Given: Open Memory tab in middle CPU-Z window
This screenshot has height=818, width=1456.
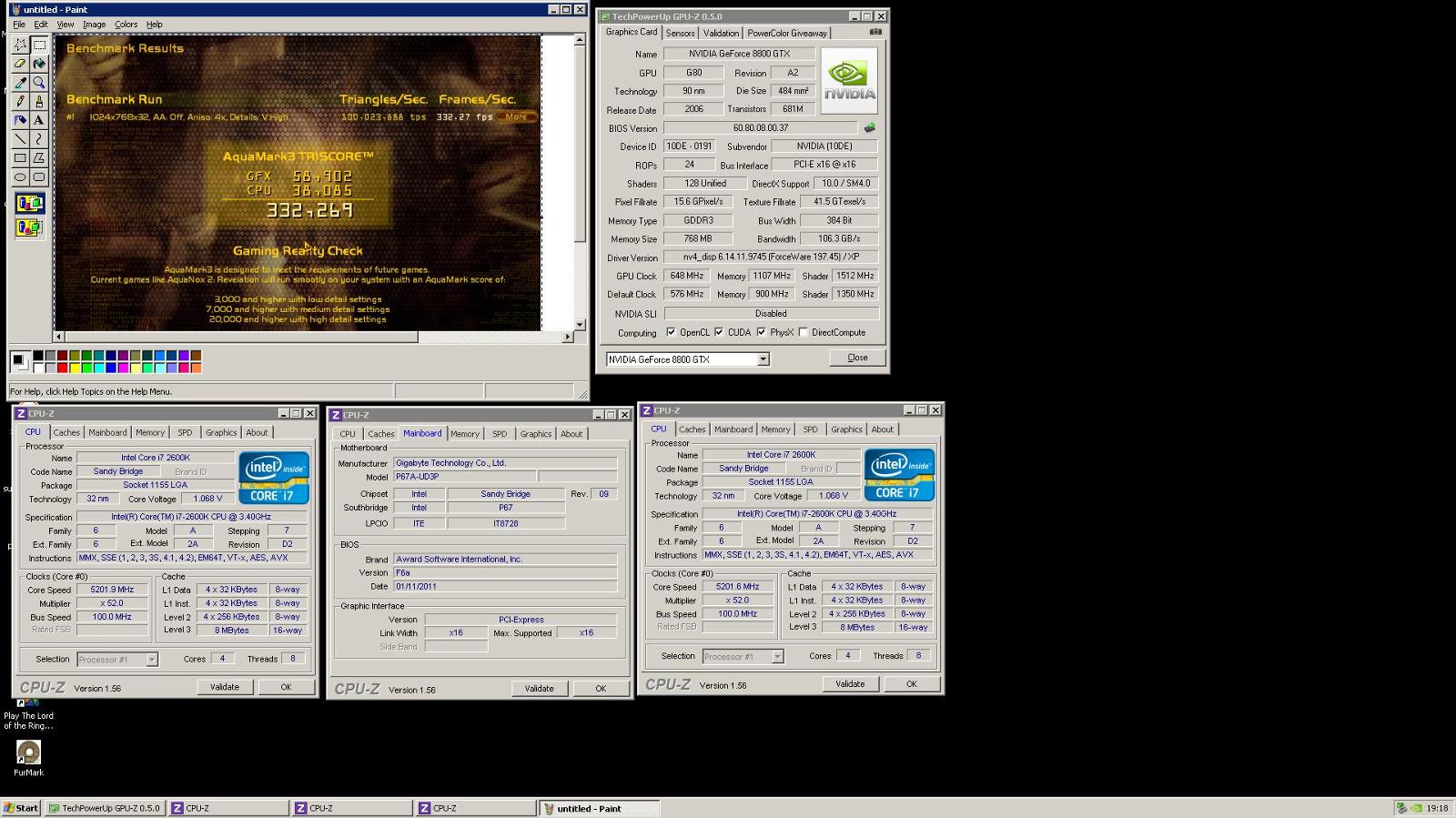Looking at the screenshot, I should 464,434.
